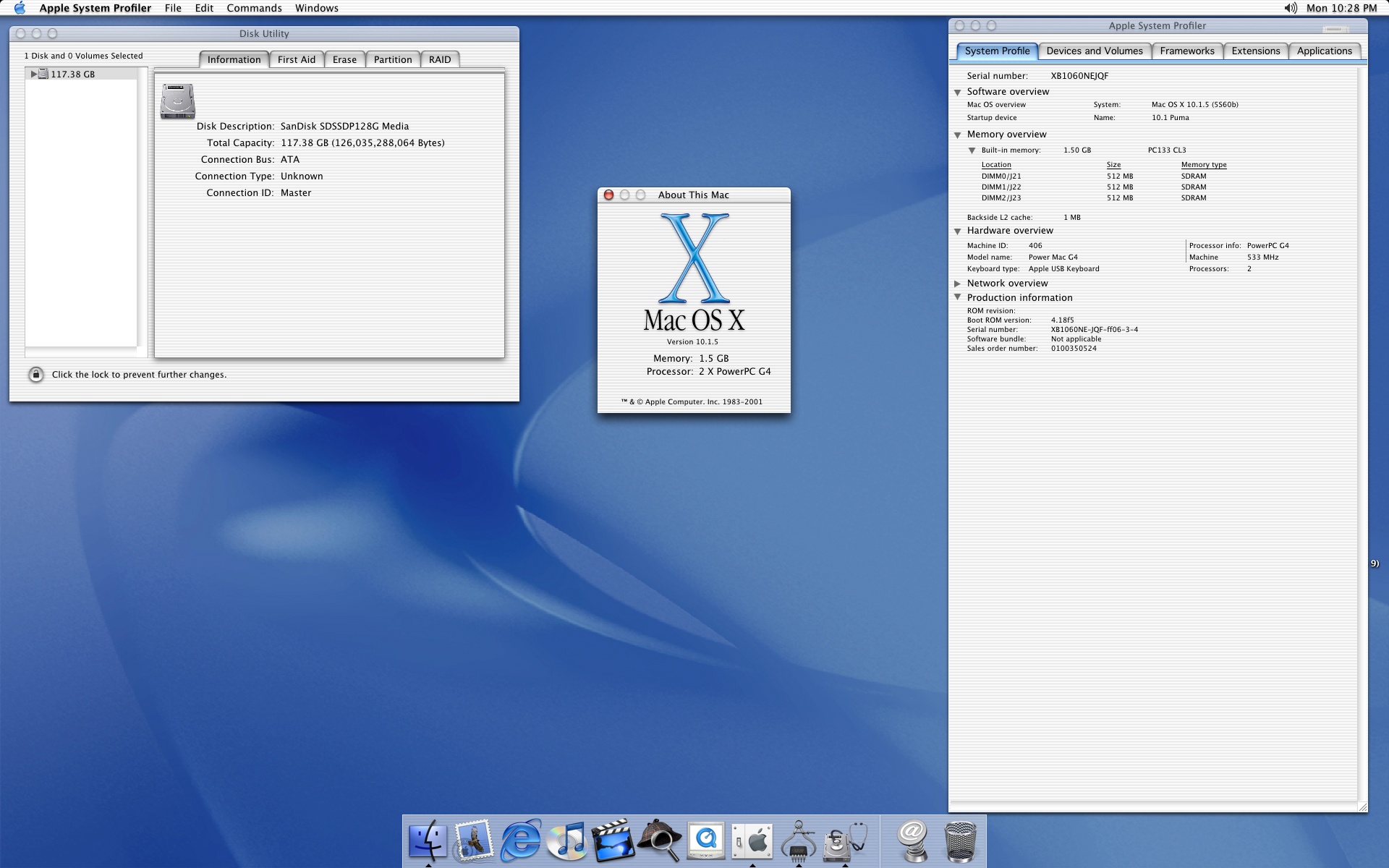This screenshot has height=868, width=1389.
Task: Open Finder from the Dock
Action: click(428, 841)
